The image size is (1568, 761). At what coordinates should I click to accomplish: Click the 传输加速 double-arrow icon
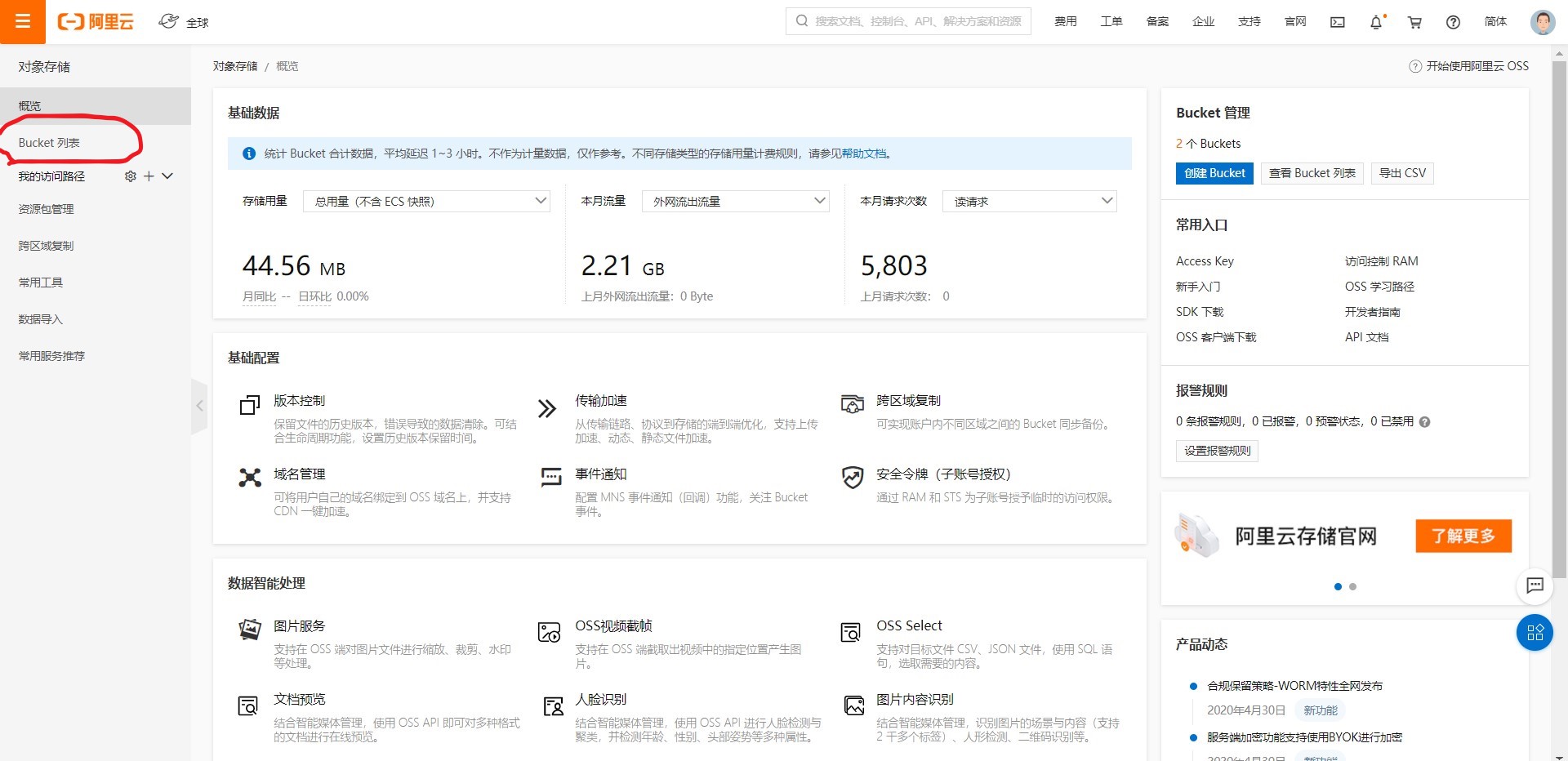click(x=547, y=407)
